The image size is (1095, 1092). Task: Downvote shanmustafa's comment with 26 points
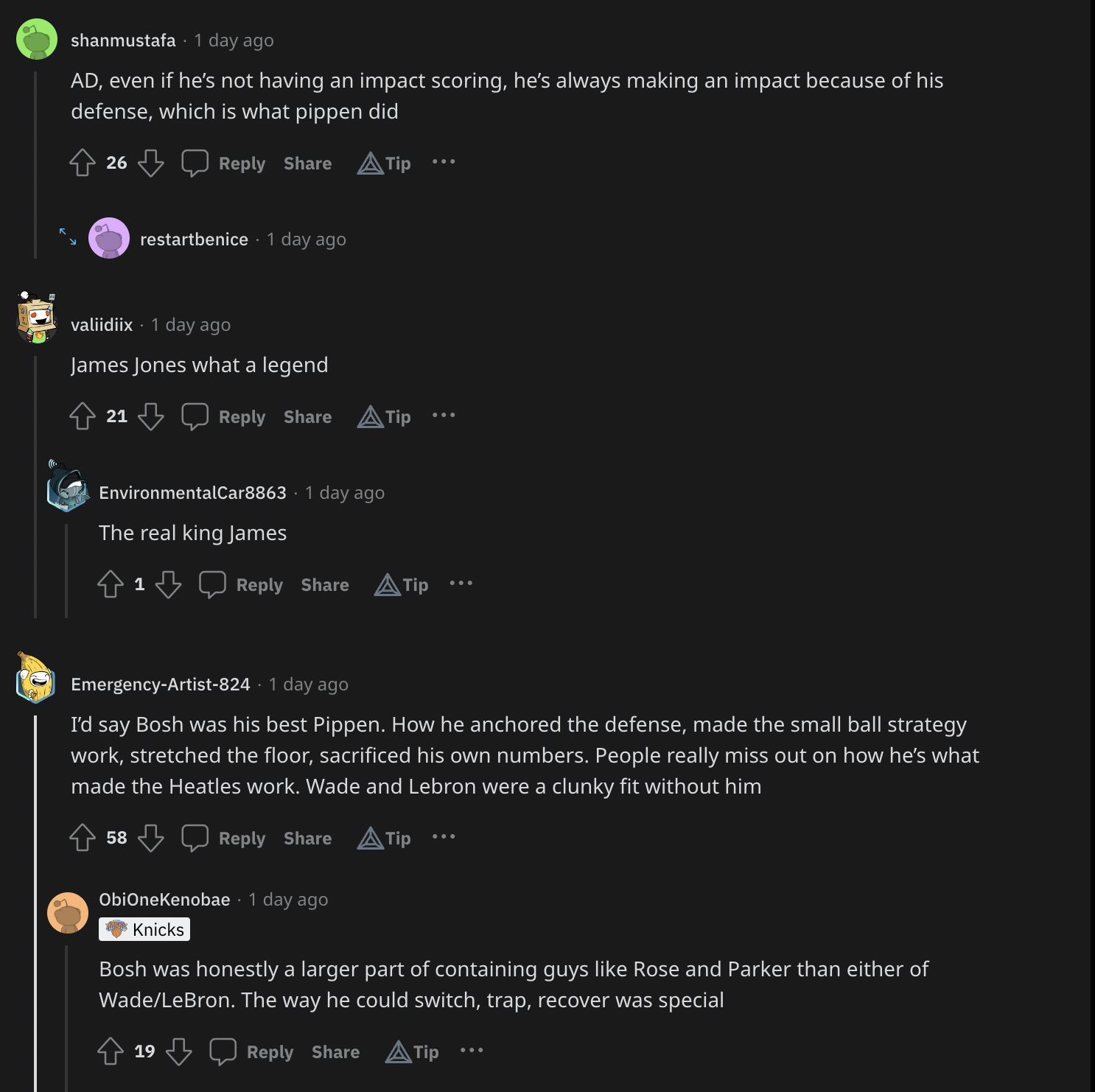(x=151, y=163)
